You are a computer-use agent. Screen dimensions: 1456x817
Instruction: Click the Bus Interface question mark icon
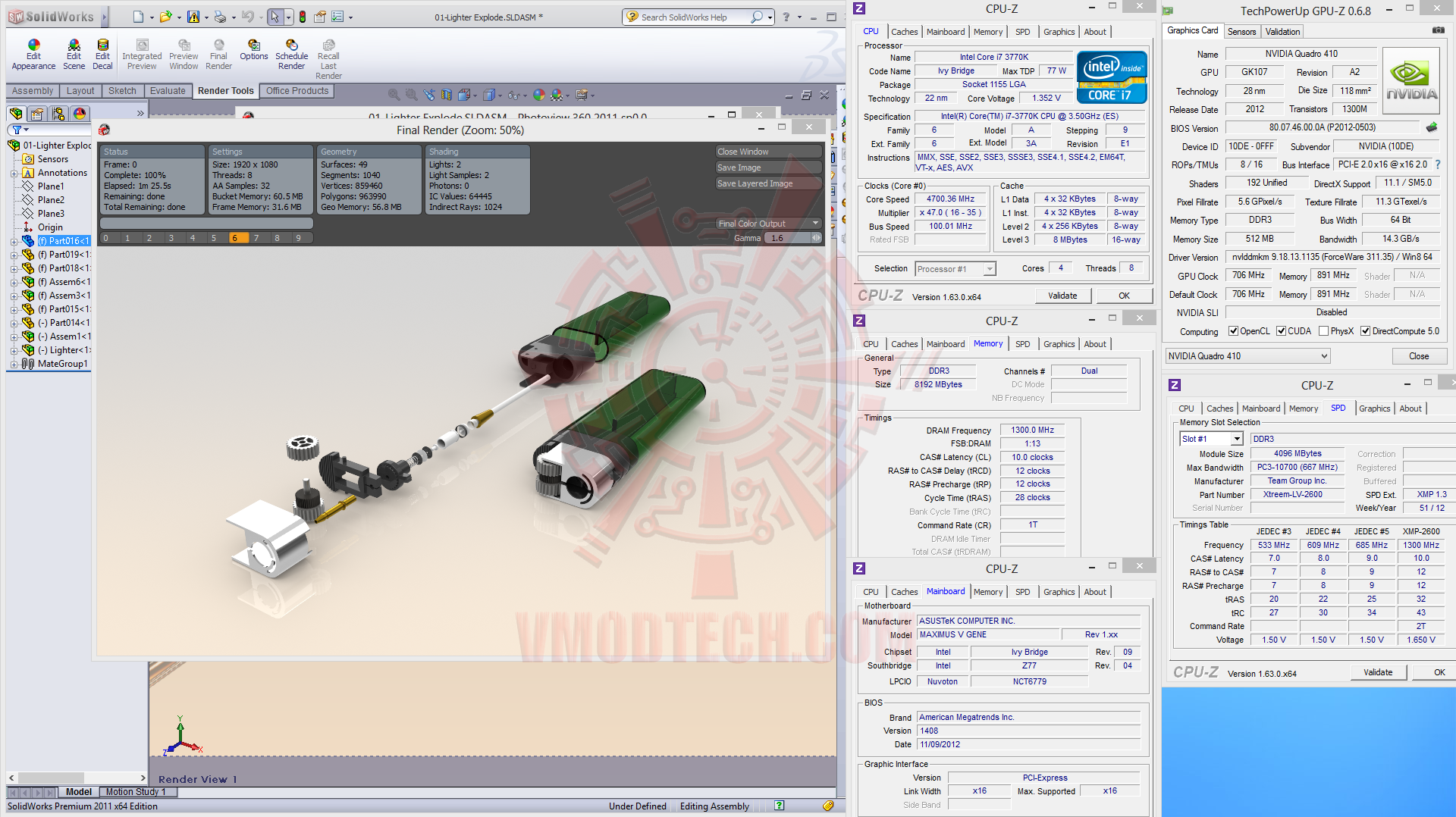coord(1438,164)
